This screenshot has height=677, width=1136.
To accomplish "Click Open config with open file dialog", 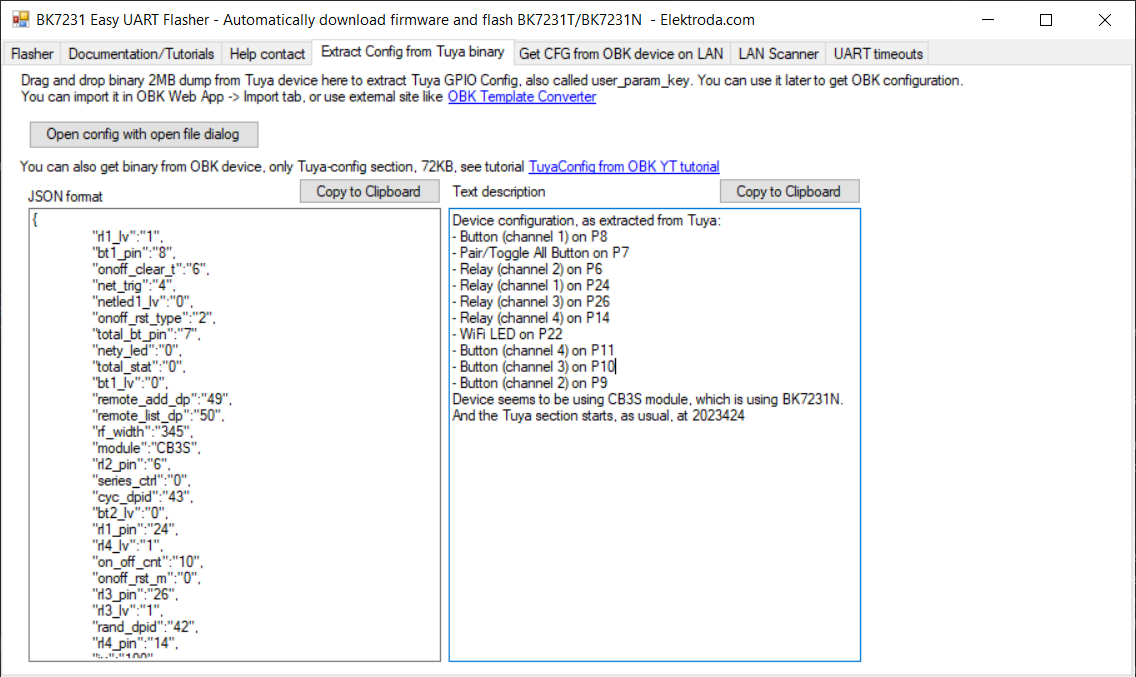I will click(143, 134).
